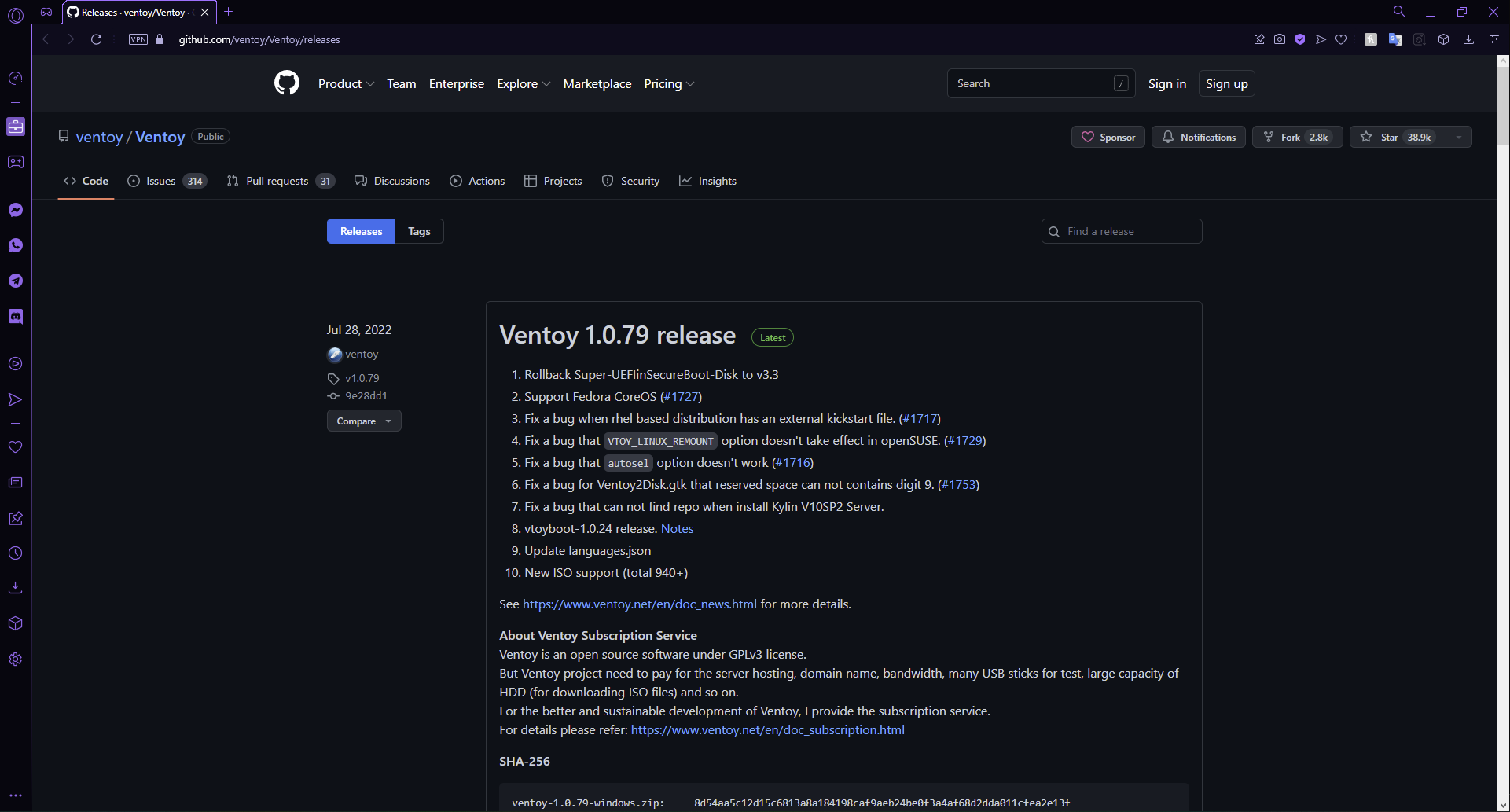Image resolution: width=1510 pixels, height=812 pixels.
Task: Click the sidebar three-dots setup button
Action: (15, 795)
